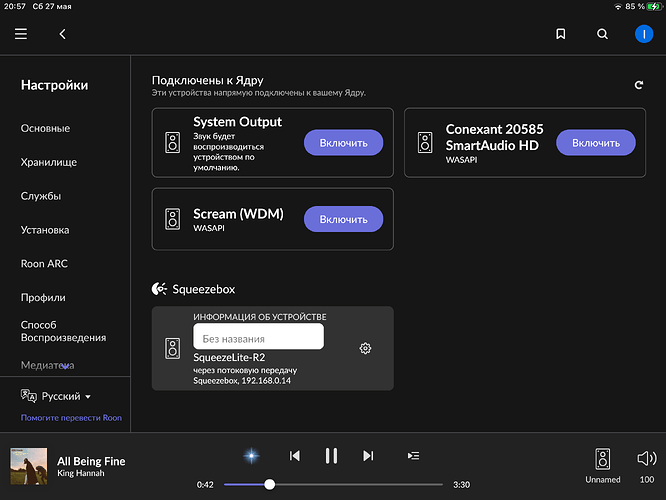The image size is (666, 500).
Task: Open the blue profile avatar
Action: pos(644,34)
